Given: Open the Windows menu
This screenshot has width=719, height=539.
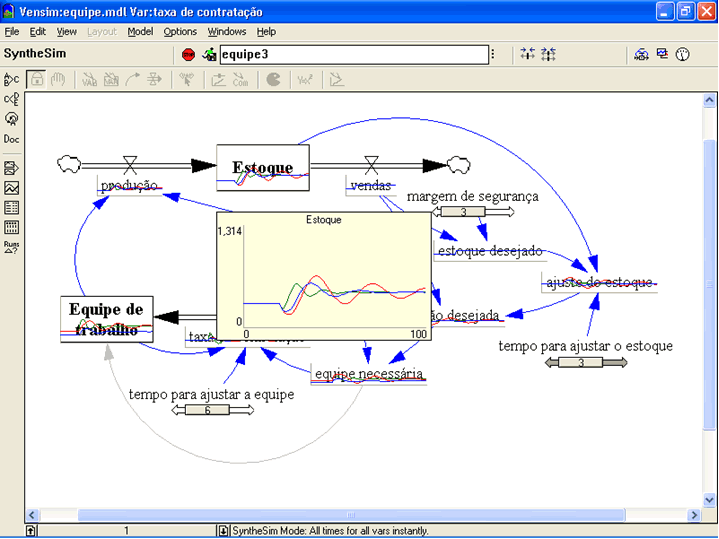Looking at the screenshot, I should point(227,32).
